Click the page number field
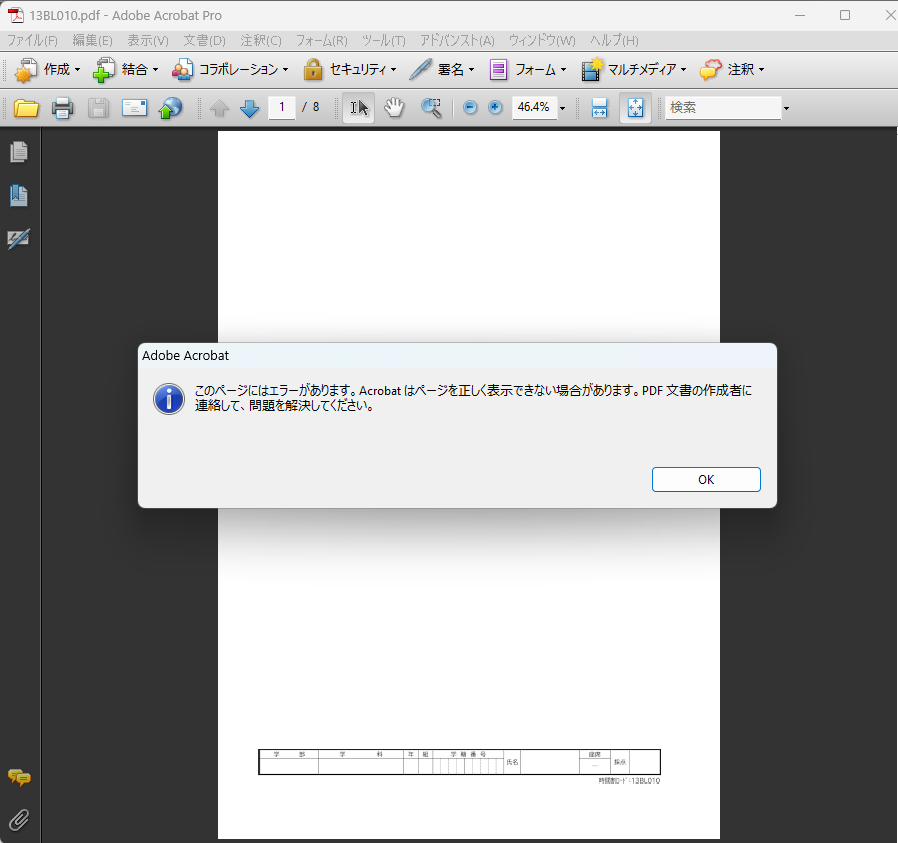 pos(282,107)
